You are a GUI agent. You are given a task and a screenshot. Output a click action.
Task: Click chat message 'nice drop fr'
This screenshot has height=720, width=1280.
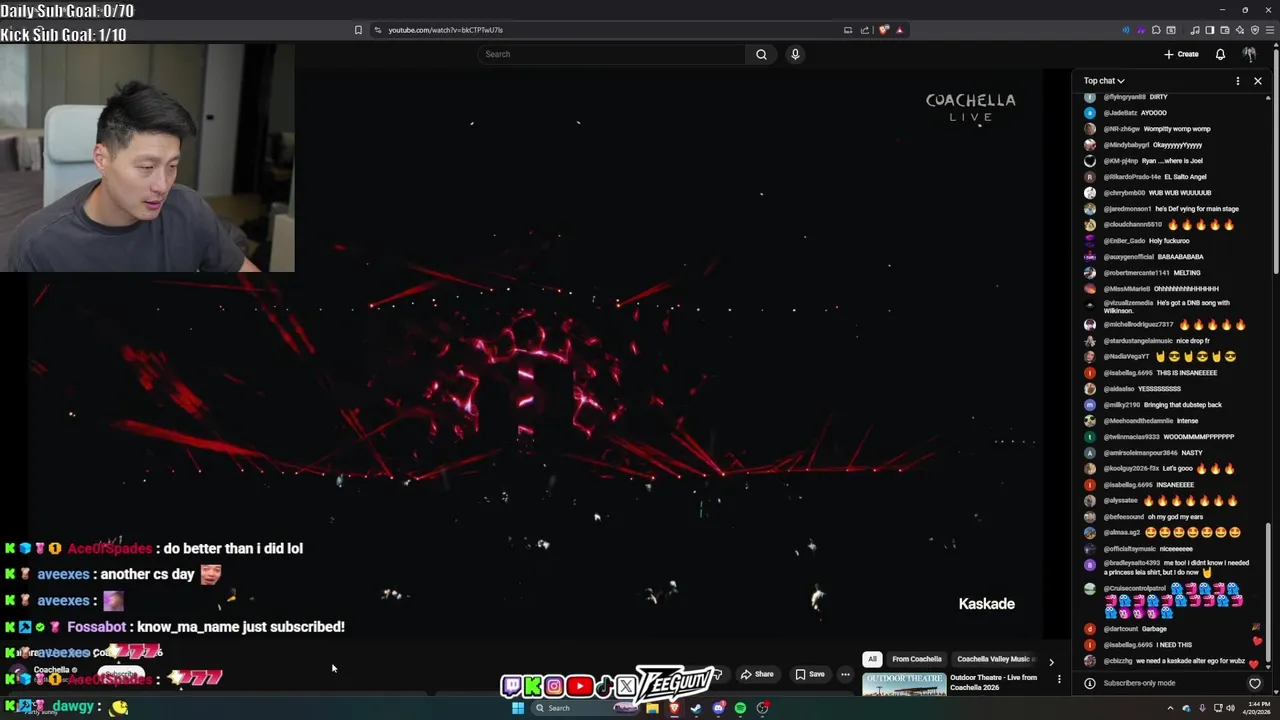[x=1193, y=341]
